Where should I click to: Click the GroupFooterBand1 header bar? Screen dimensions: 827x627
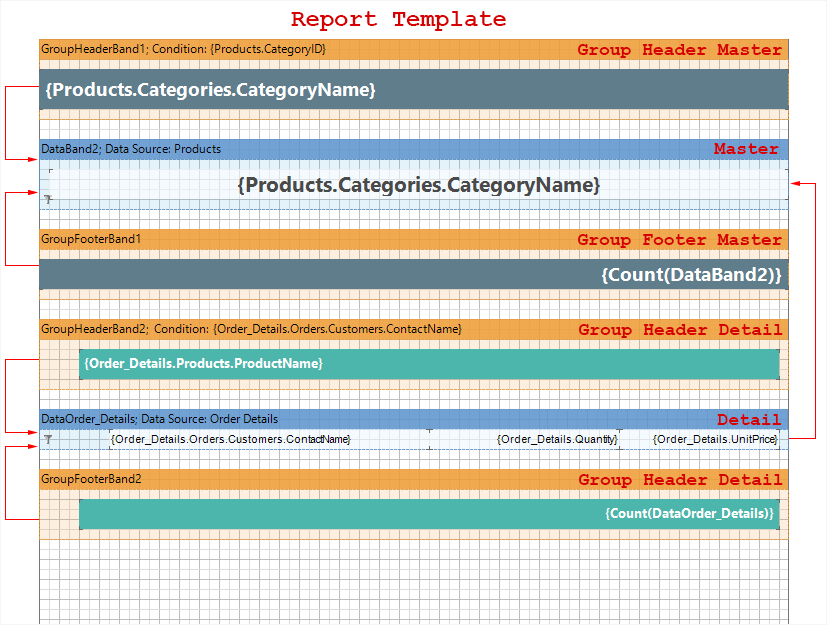point(300,239)
